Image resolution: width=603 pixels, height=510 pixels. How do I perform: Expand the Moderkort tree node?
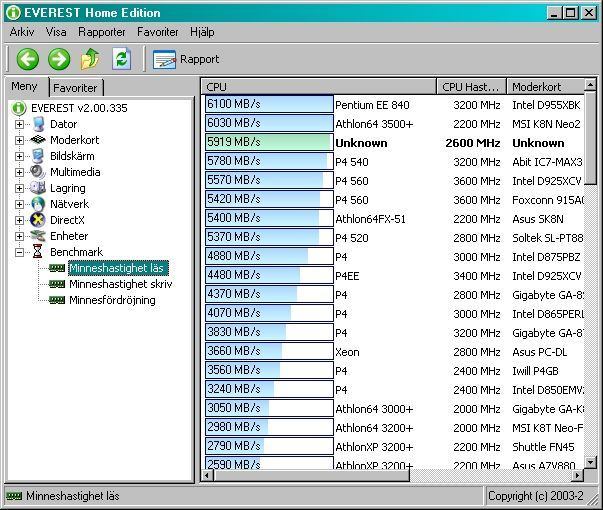point(19,140)
